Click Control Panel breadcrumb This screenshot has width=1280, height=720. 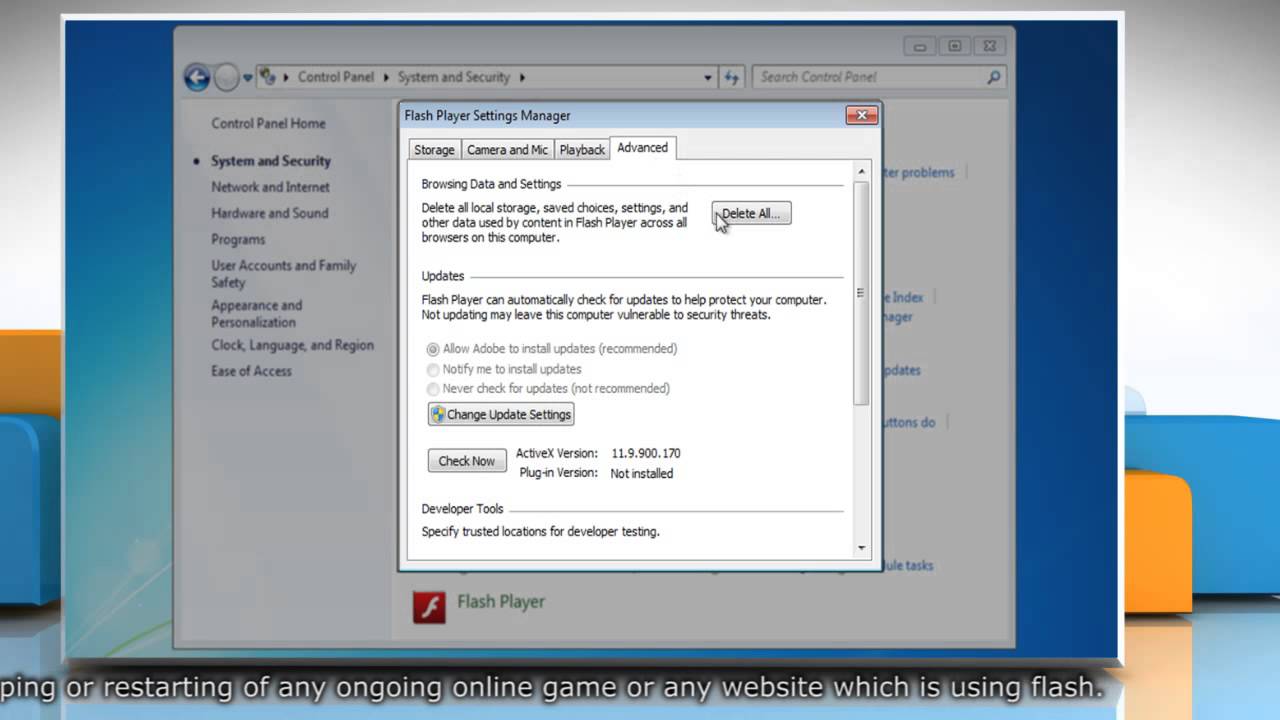pos(336,77)
